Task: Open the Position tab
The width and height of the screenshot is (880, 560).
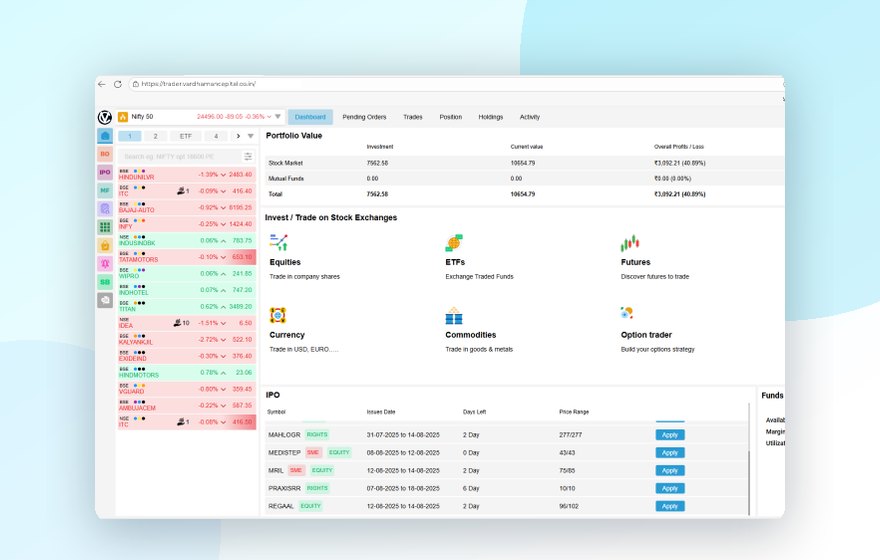Action: pos(451,117)
